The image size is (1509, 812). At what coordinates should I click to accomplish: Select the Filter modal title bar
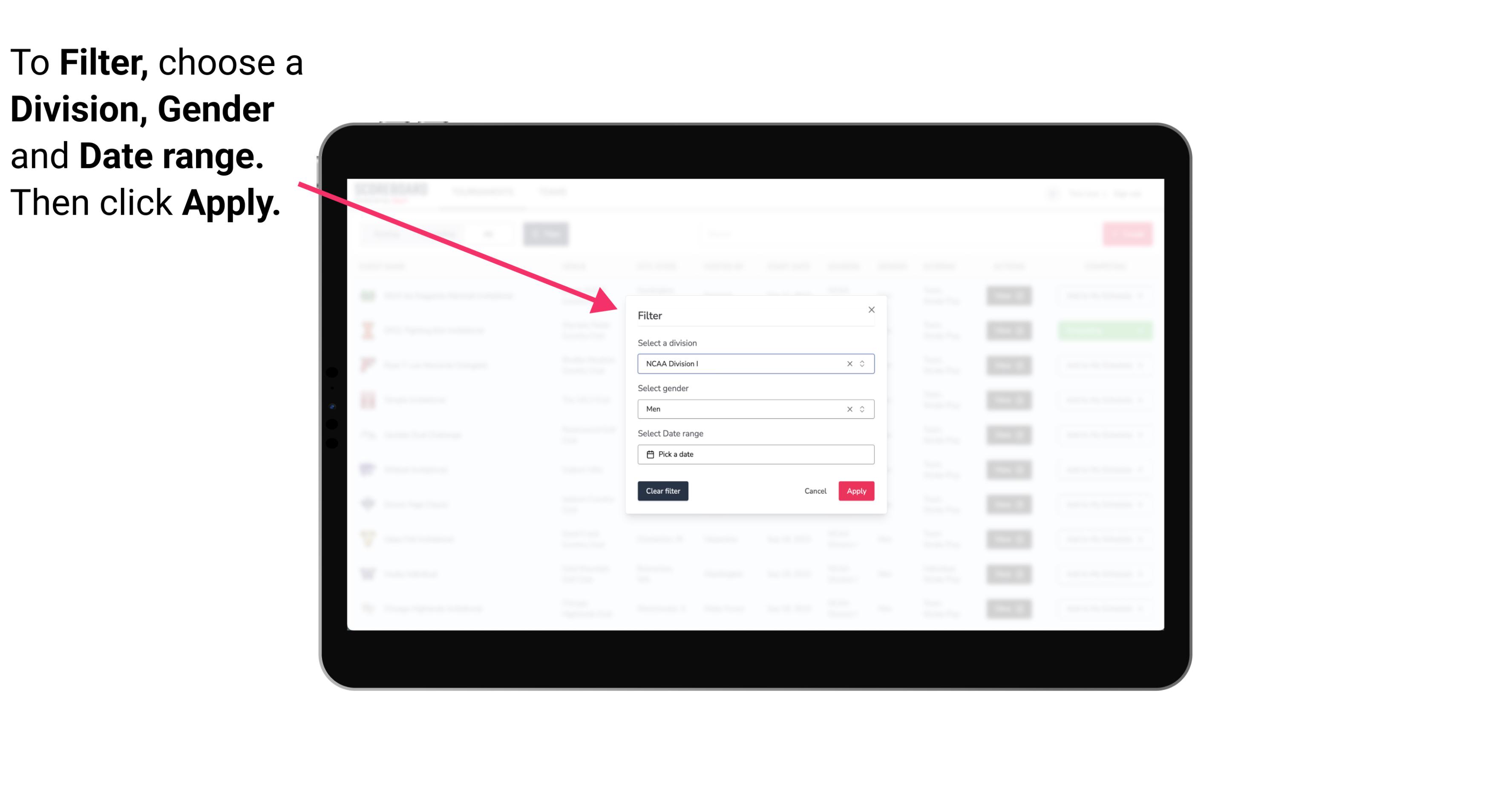755,314
